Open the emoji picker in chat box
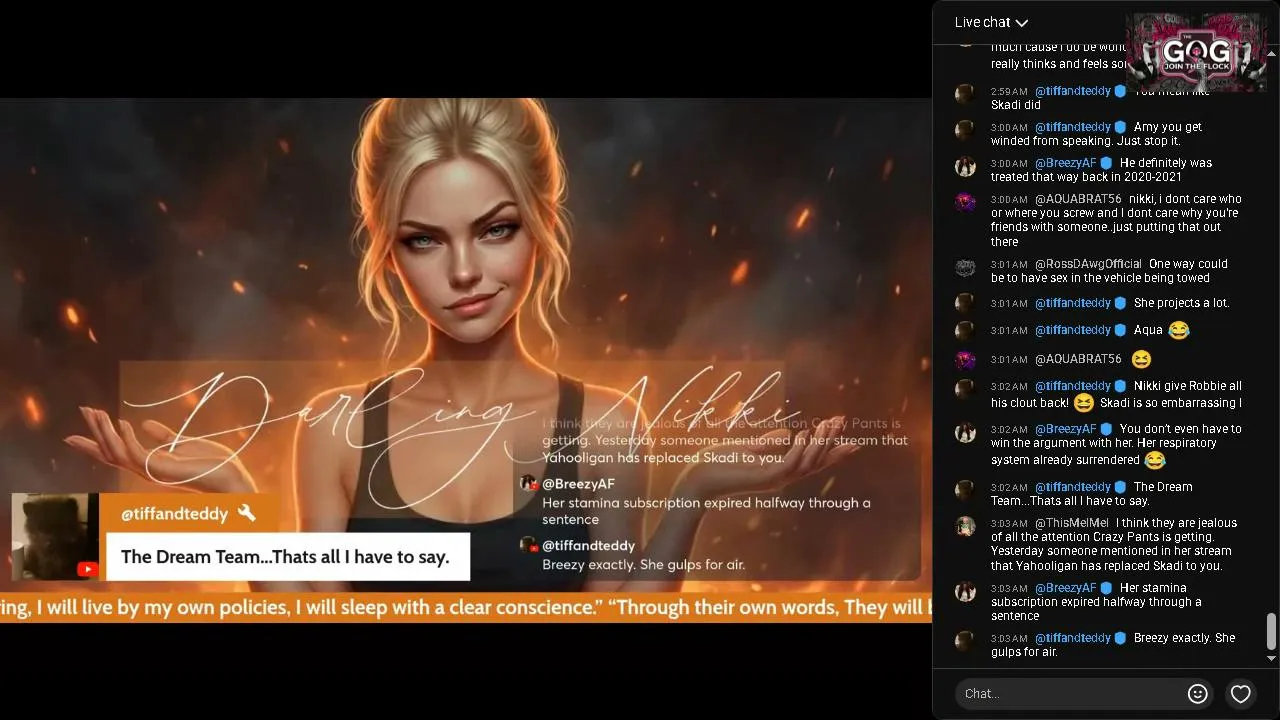 tap(1197, 693)
